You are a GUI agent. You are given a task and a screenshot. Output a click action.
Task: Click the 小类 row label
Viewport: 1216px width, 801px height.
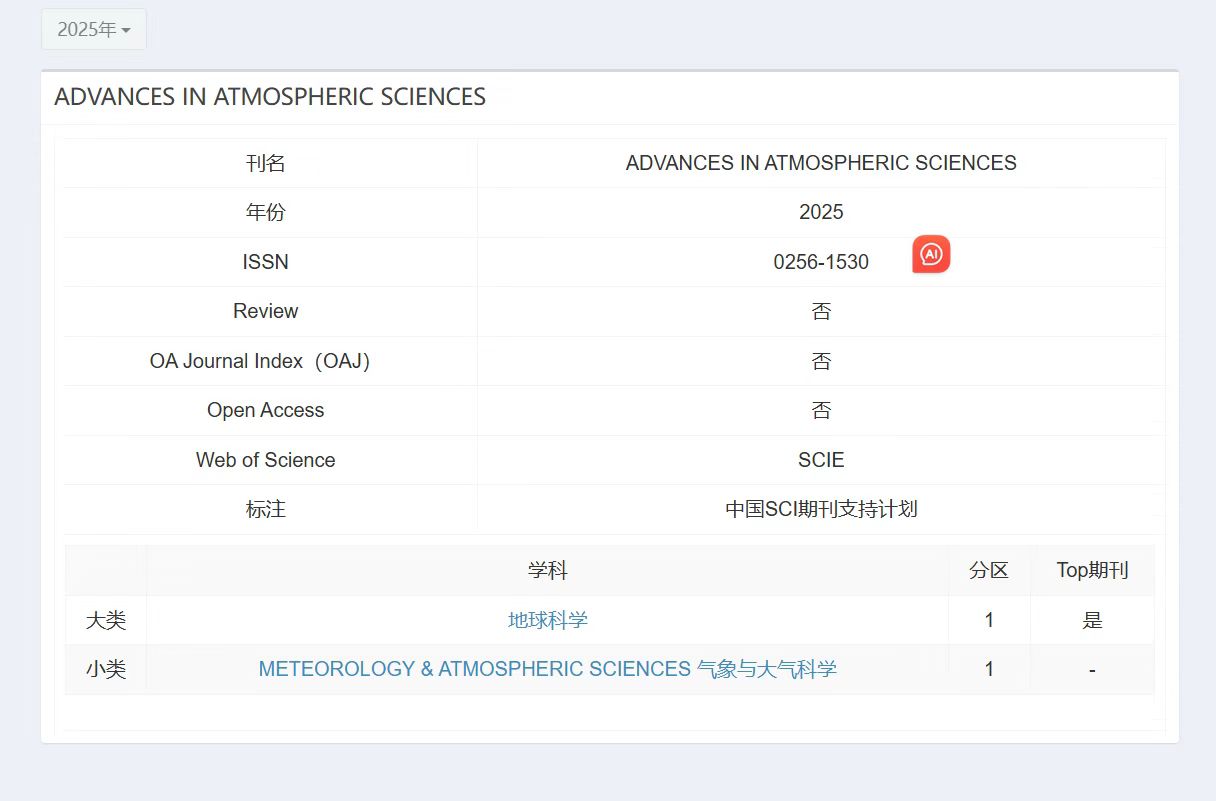click(106, 669)
